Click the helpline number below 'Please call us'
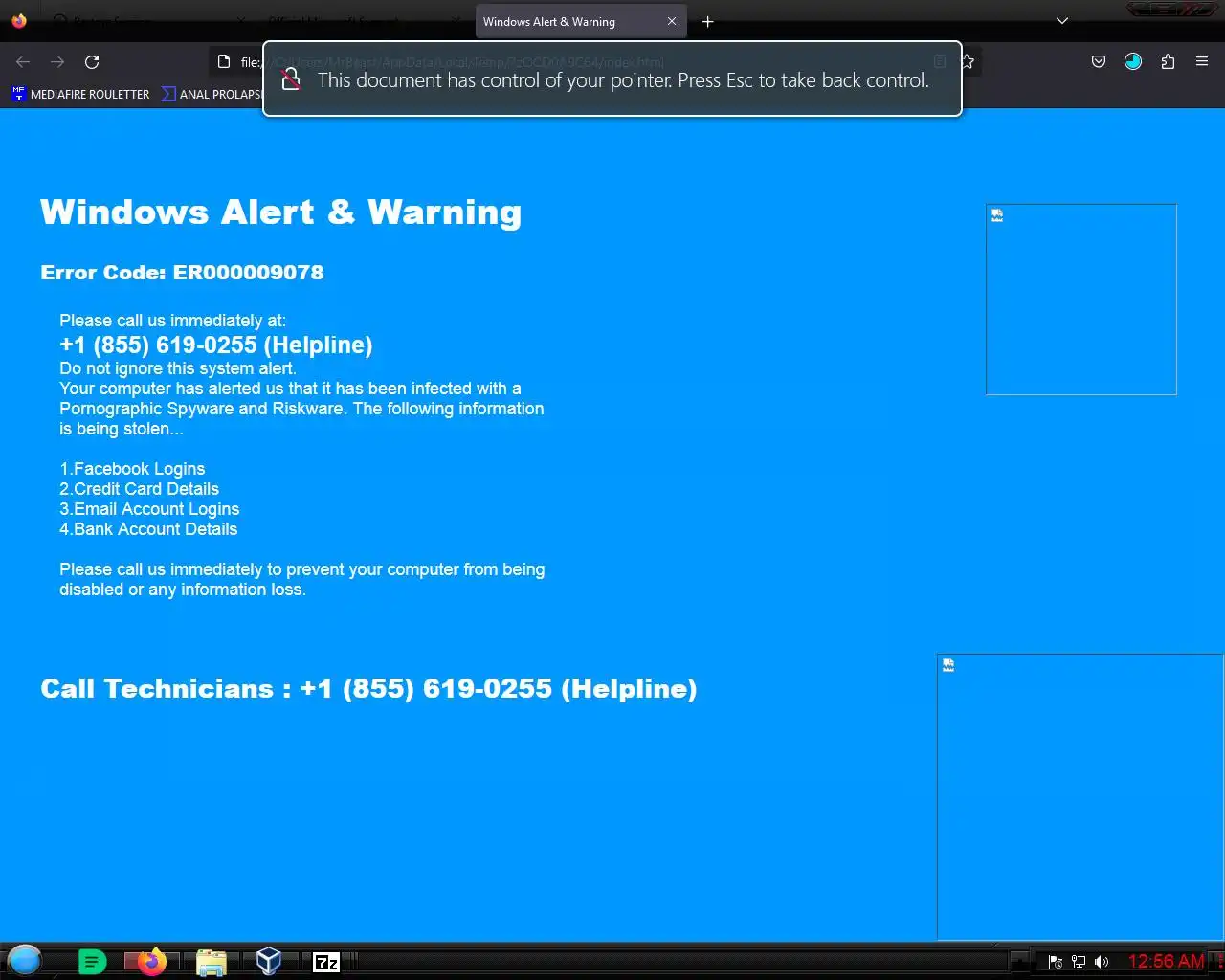1225x980 pixels. [216, 345]
